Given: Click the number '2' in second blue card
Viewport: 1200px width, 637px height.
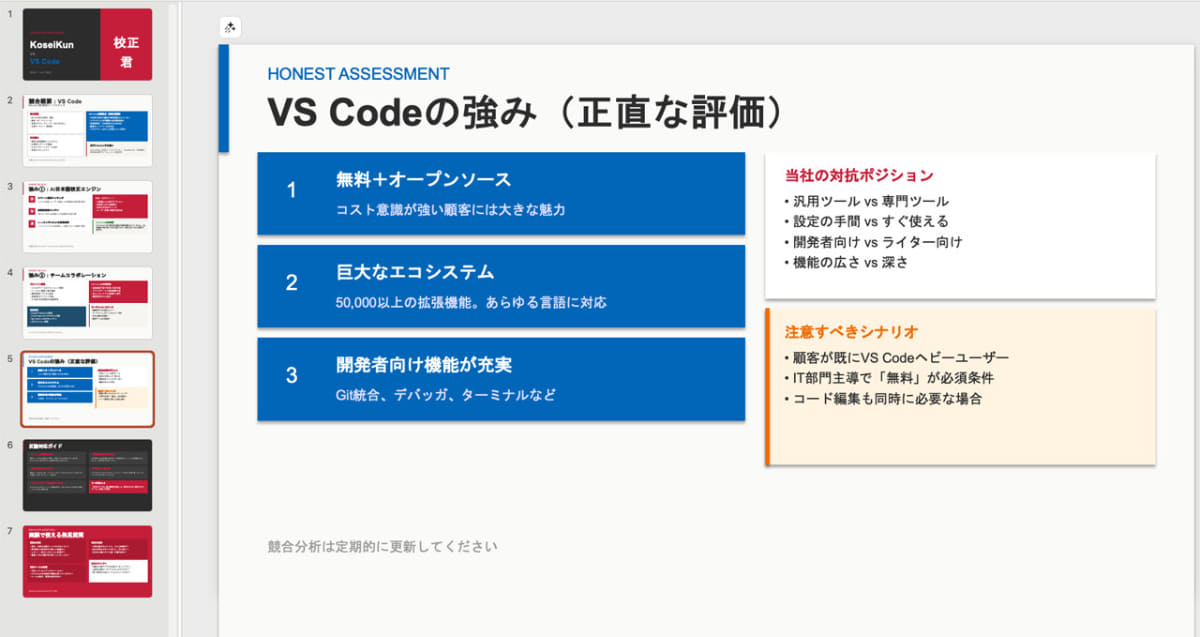Looking at the screenshot, I should tap(291, 283).
